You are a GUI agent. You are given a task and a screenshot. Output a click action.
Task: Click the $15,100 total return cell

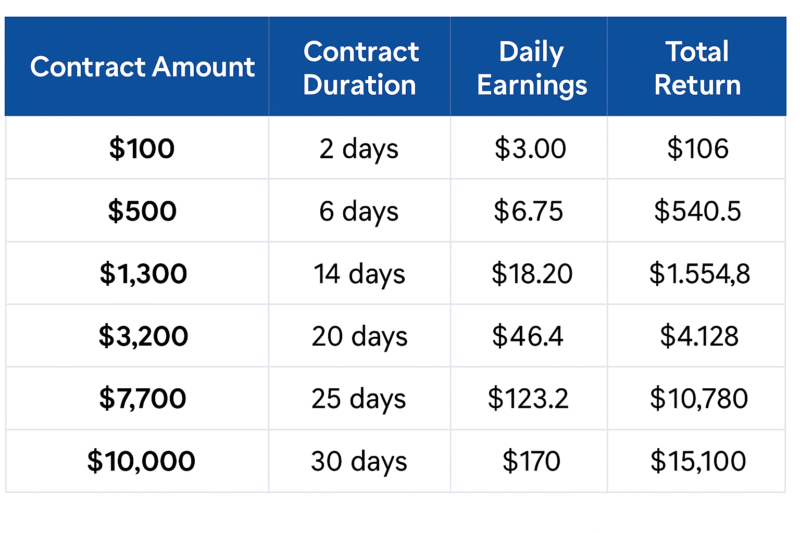[698, 461]
